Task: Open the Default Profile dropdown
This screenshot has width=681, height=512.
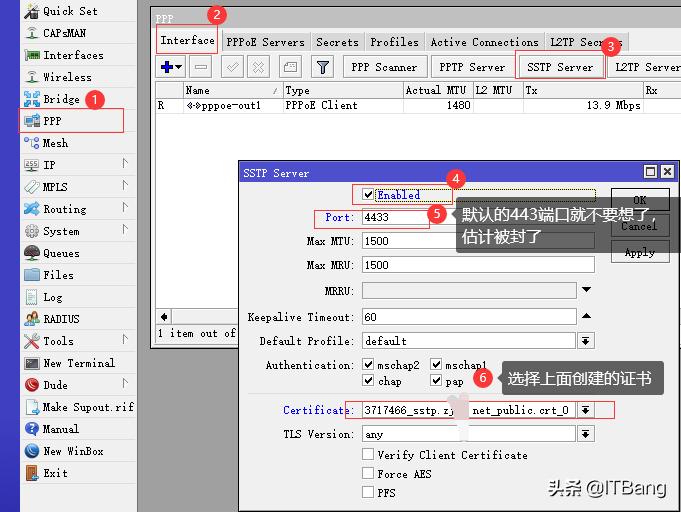Action: point(586,341)
